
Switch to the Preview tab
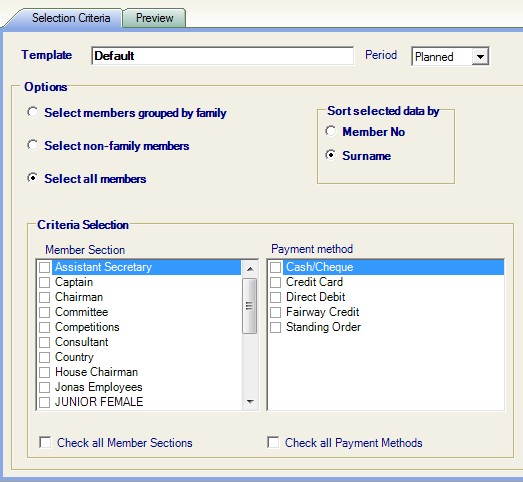[x=154, y=18]
